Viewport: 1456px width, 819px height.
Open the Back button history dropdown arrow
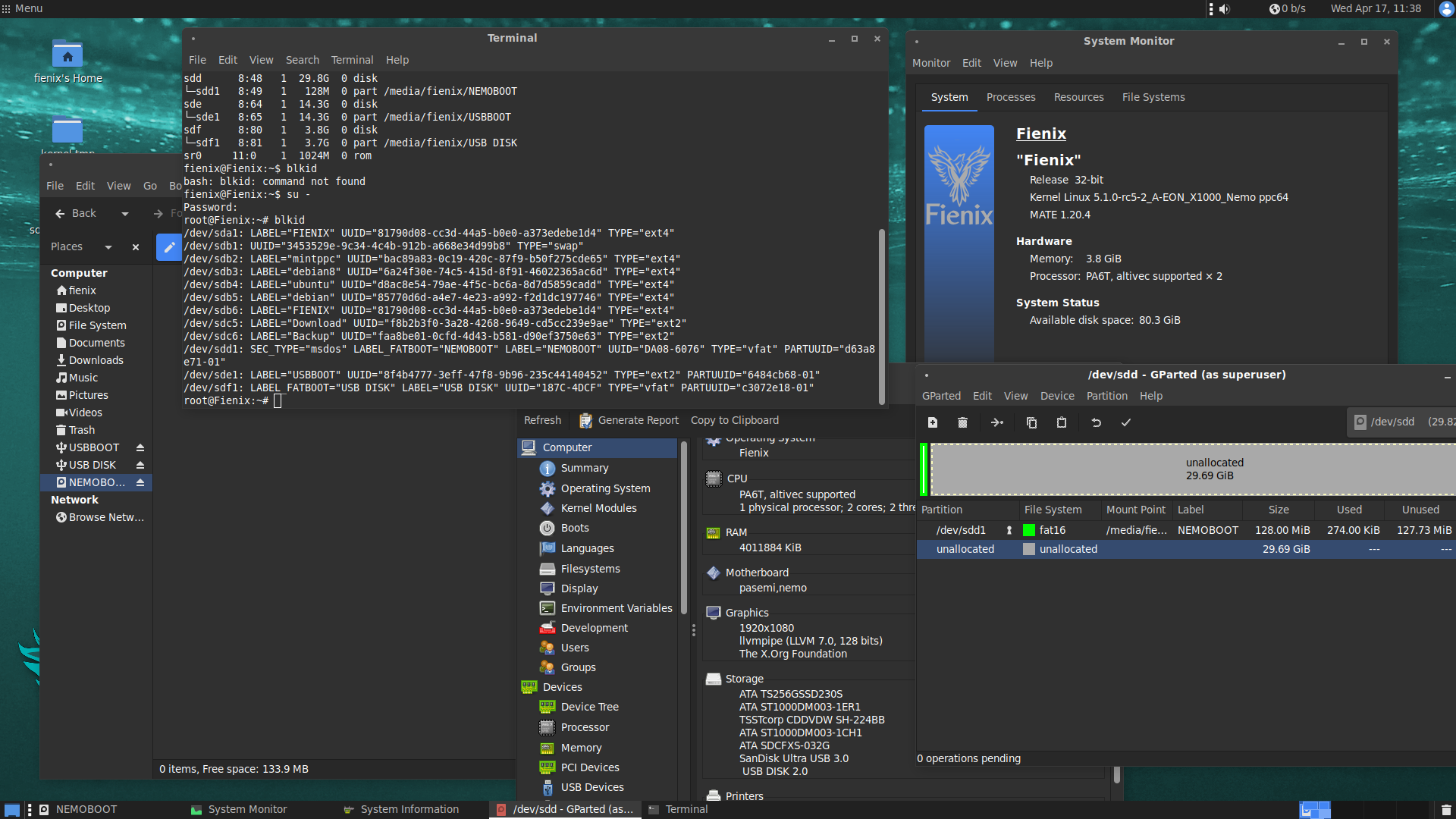pos(125,214)
